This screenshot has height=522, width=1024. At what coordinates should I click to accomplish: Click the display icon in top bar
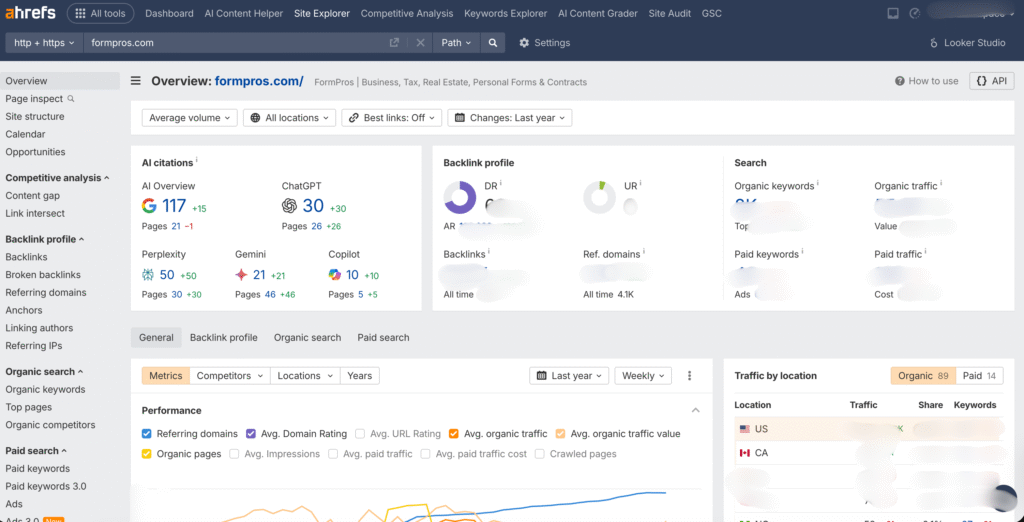click(x=893, y=13)
